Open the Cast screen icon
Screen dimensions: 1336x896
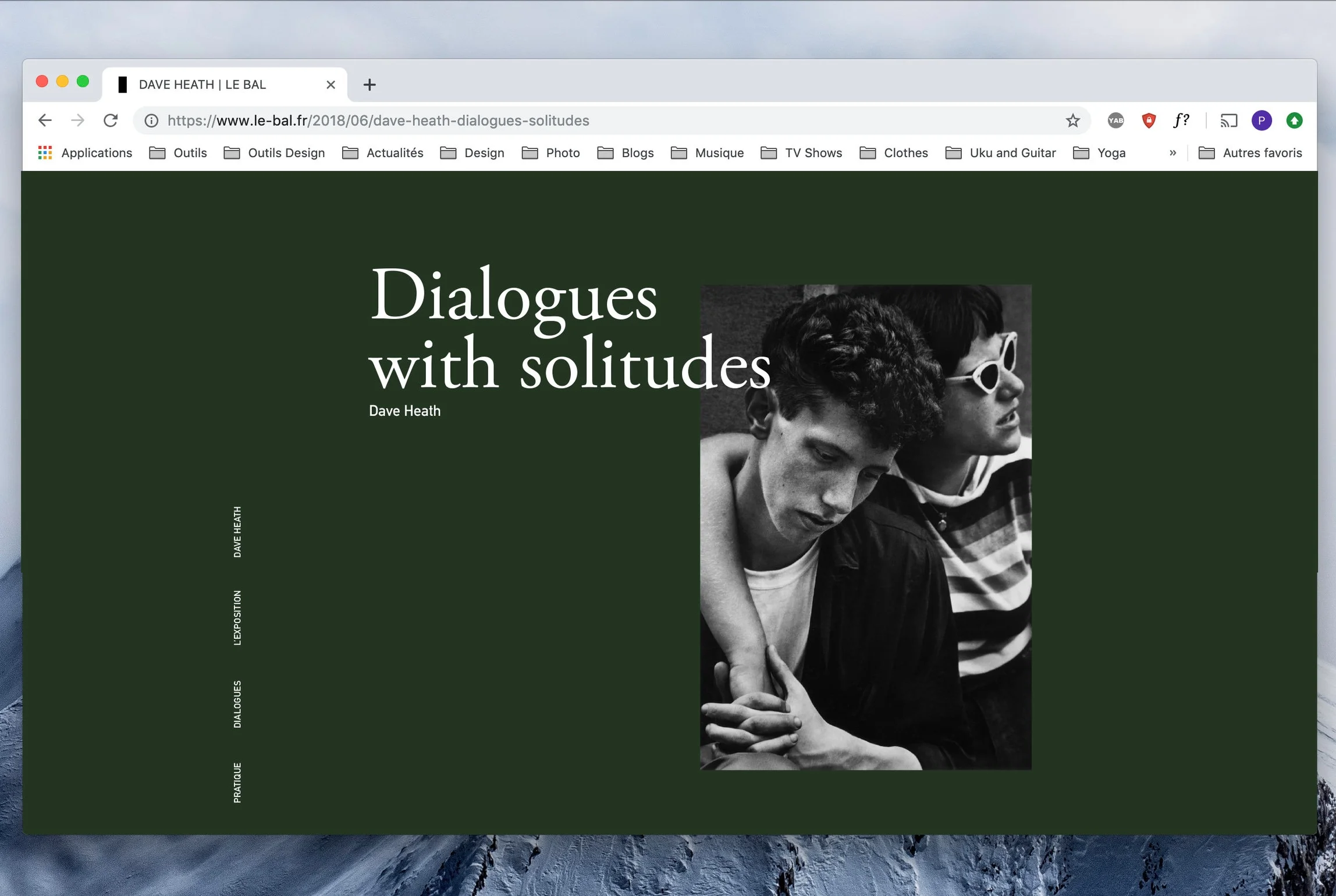click(x=1228, y=120)
